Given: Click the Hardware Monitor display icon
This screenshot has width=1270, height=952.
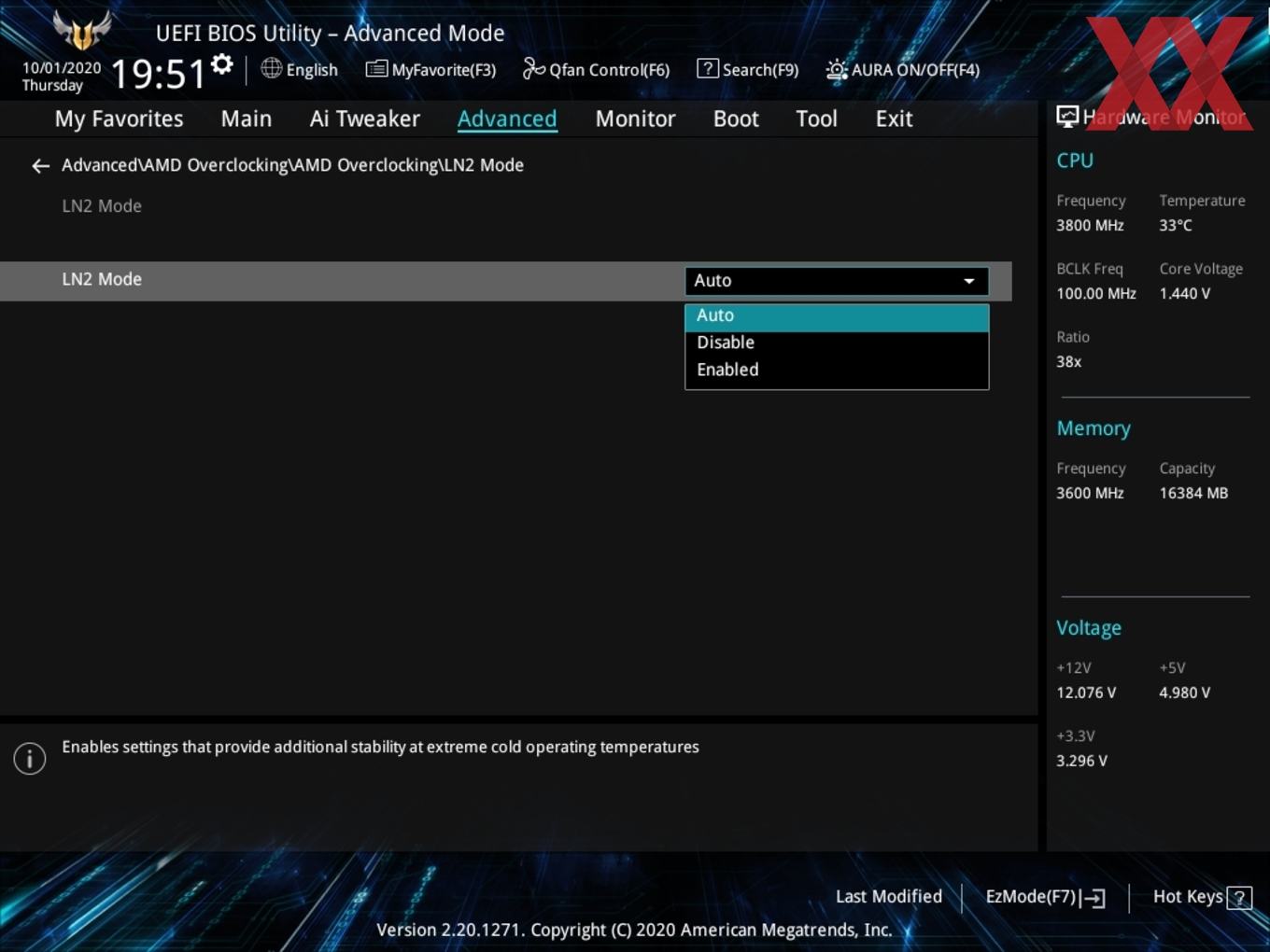Looking at the screenshot, I should click(x=1067, y=117).
